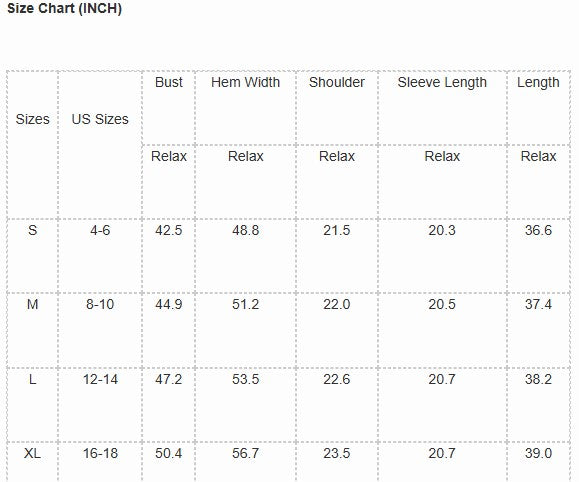Screen dimensions: 579x482
Task: Click the 22.6 shoulder value
Action: pyautogui.click(x=337, y=379)
